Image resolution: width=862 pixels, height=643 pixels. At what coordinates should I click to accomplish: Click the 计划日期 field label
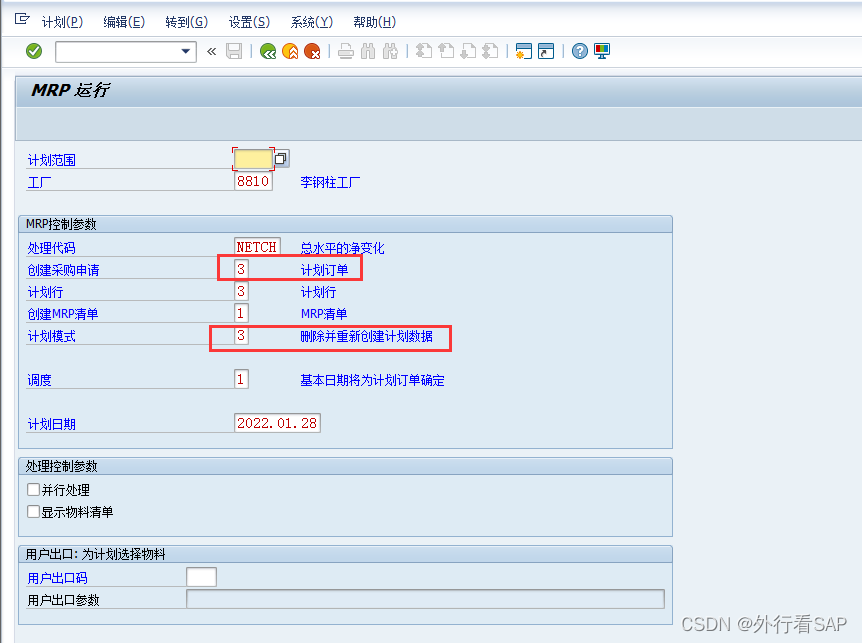(x=52, y=424)
